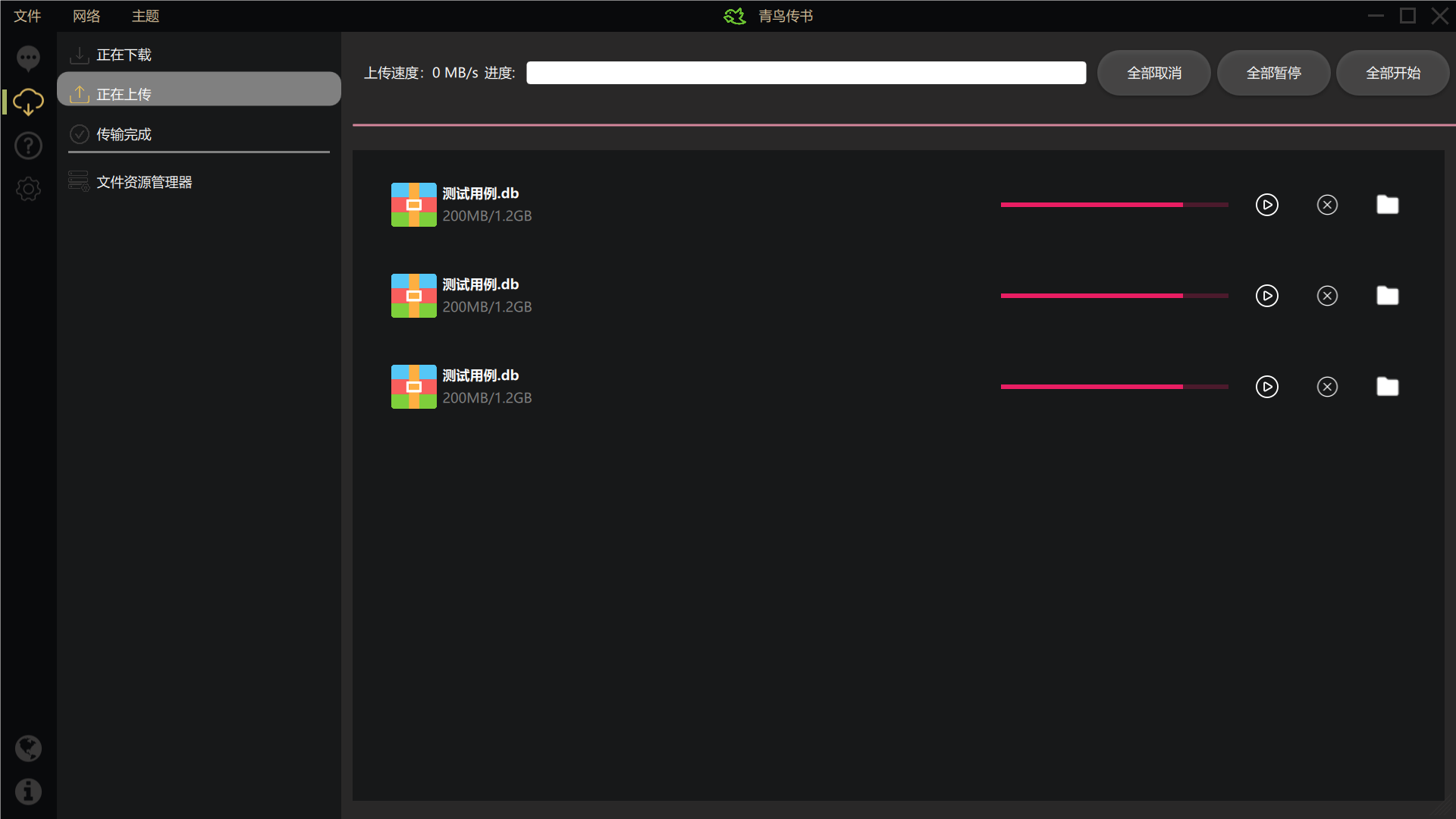Click the globe icon in sidebar bottom
The height and width of the screenshot is (819, 1456).
point(28,748)
